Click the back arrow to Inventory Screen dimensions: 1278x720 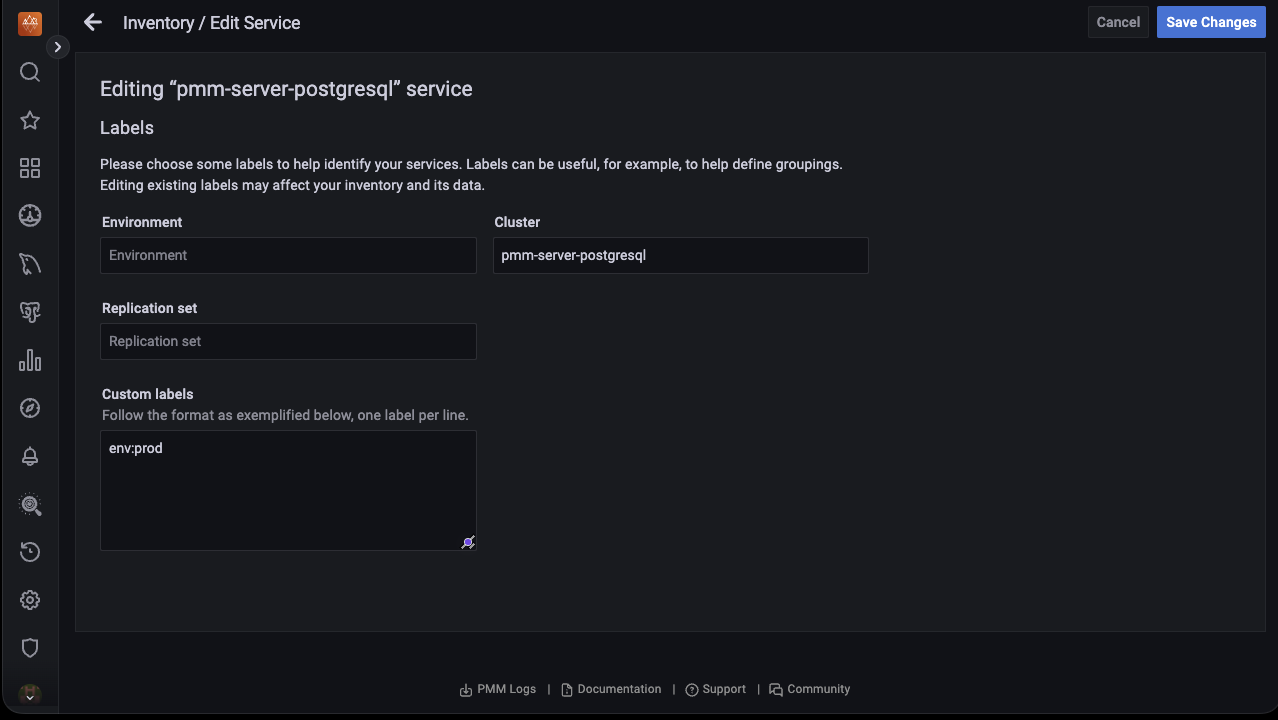point(93,22)
